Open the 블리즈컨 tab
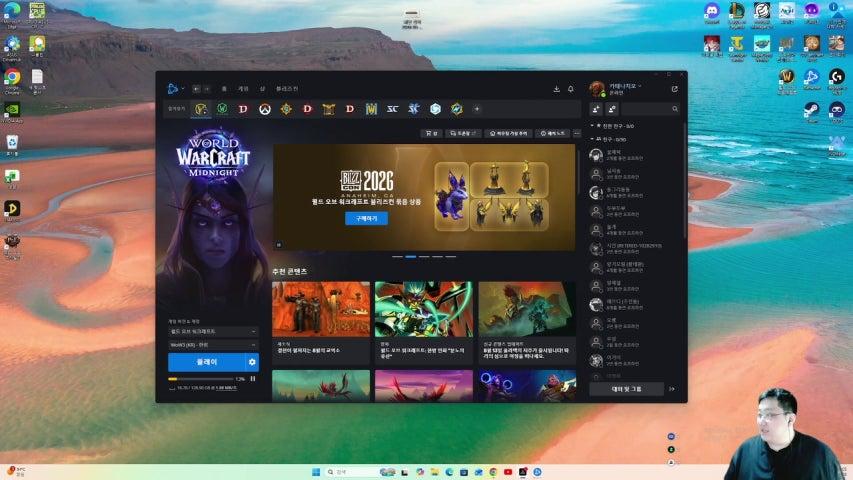 [x=287, y=89]
